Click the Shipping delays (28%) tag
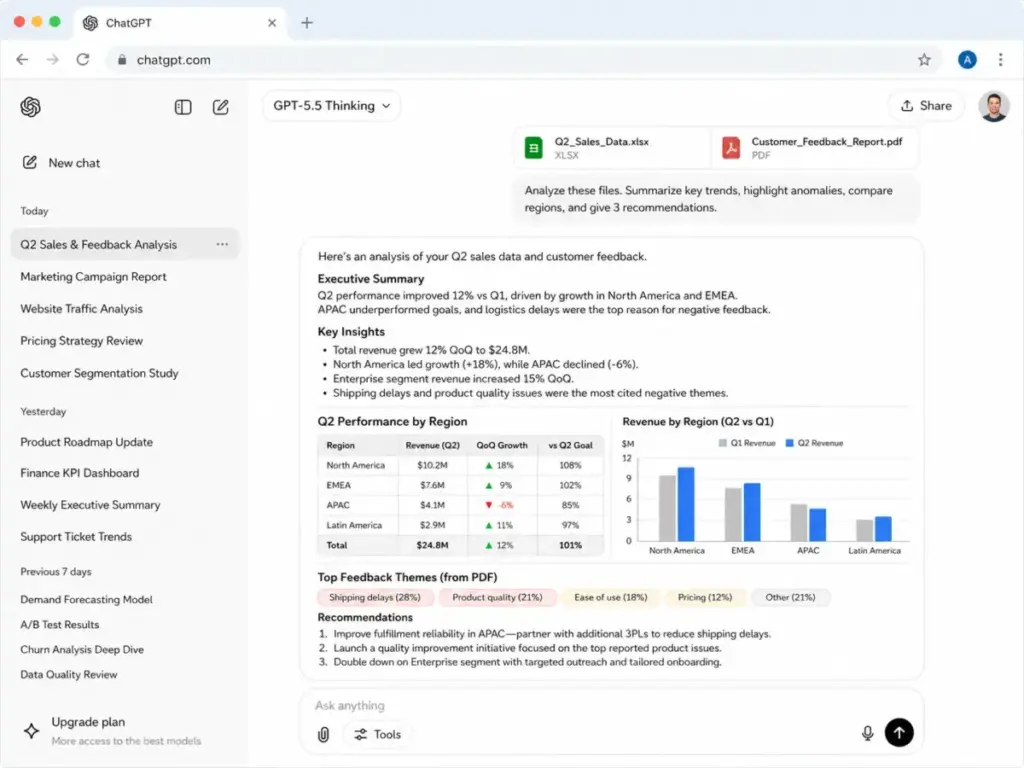Screen dimensions: 1024x768 click(374, 598)
